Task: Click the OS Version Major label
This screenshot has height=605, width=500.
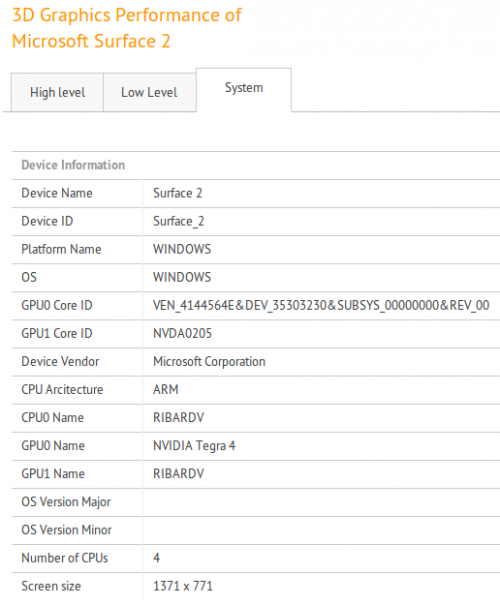Action: pos(66,502)
